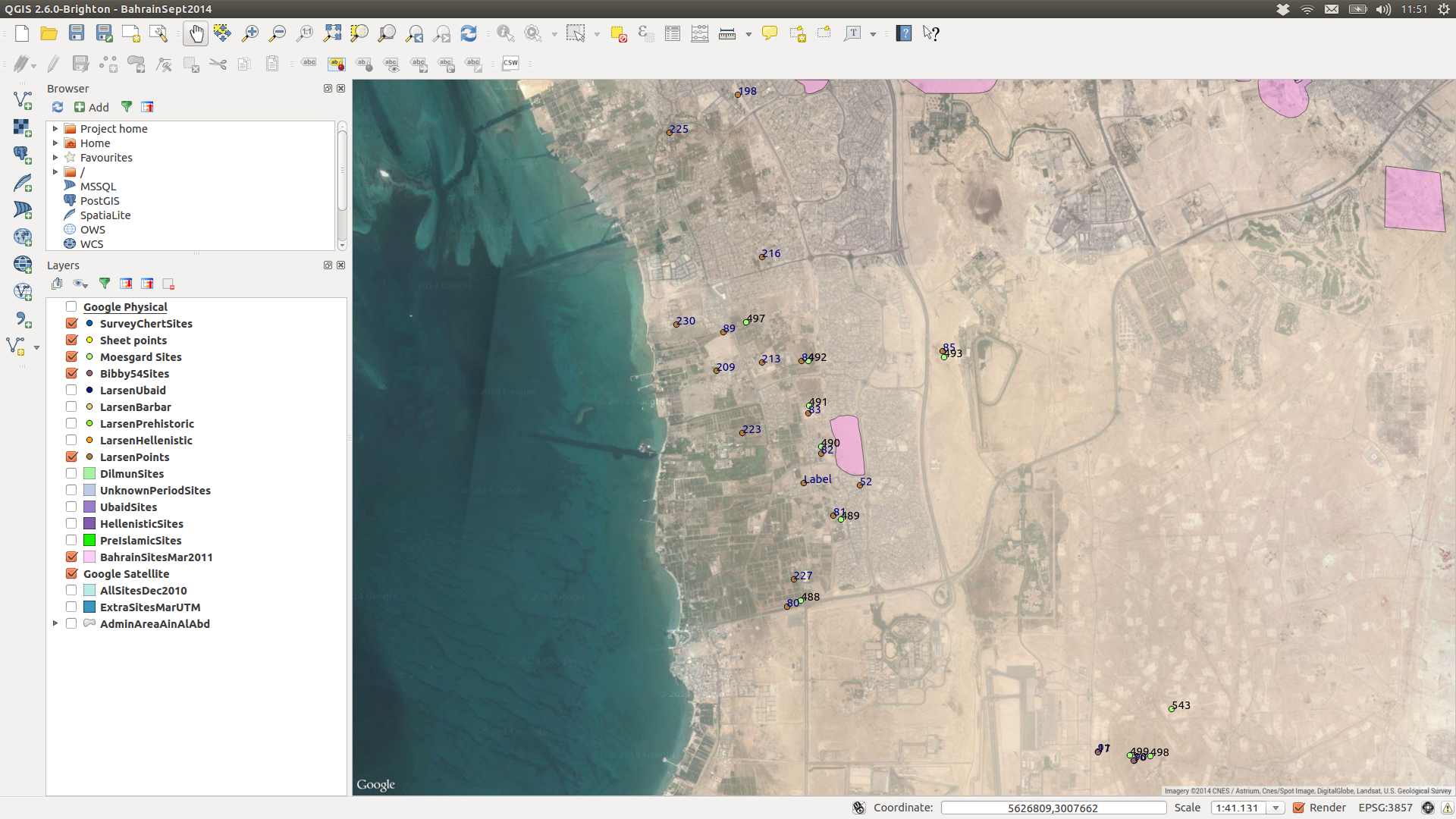Uncheck the Moesgard Sites layer
1456x819 pixels.
[x=71, y=356]
